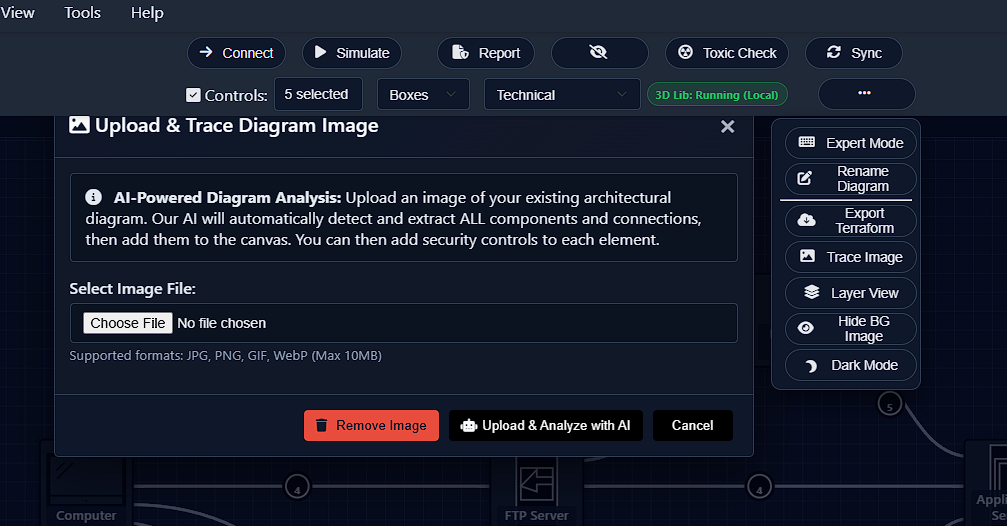Hide the background image

coord(850,329)
